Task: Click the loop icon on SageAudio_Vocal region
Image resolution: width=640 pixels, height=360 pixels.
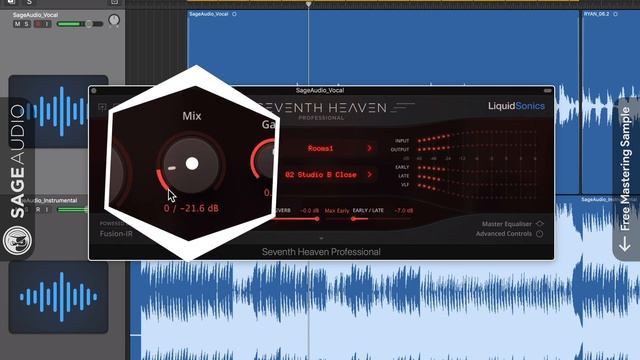Action: (234, 14)
